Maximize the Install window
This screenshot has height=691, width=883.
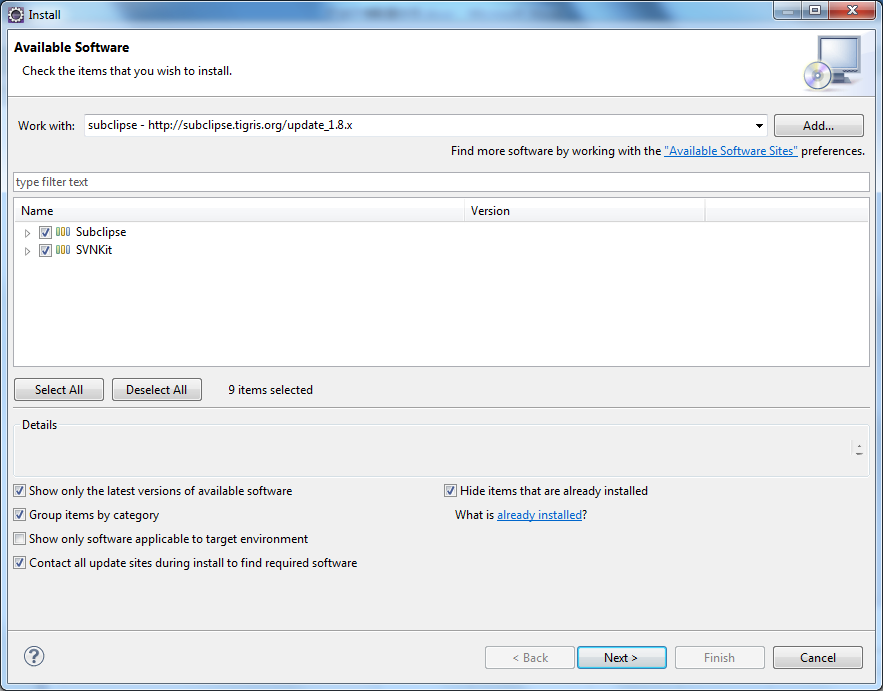pyautogui.click(x=815, y=10)
